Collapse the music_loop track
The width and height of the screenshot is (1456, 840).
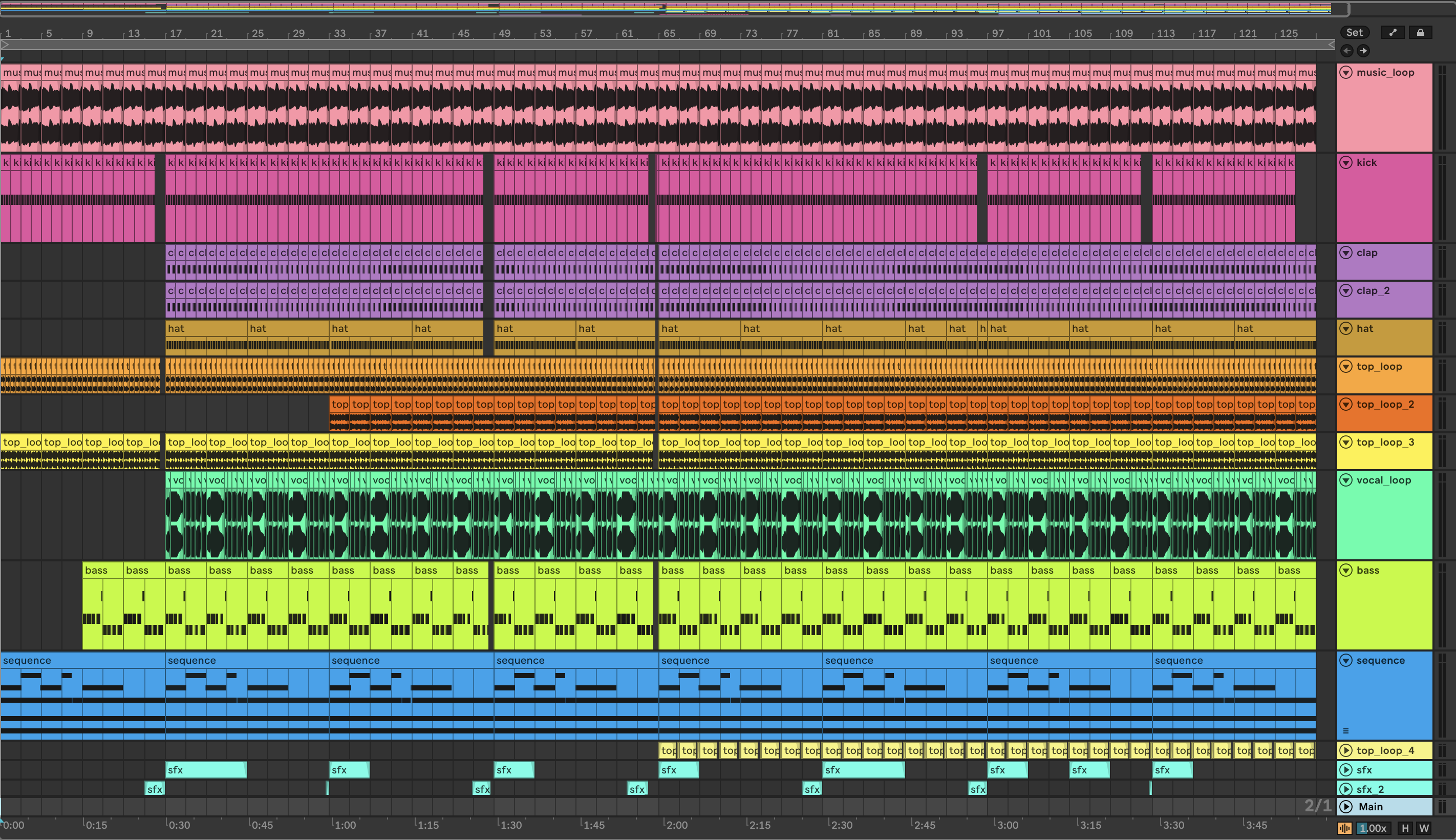coord(1346,73)
